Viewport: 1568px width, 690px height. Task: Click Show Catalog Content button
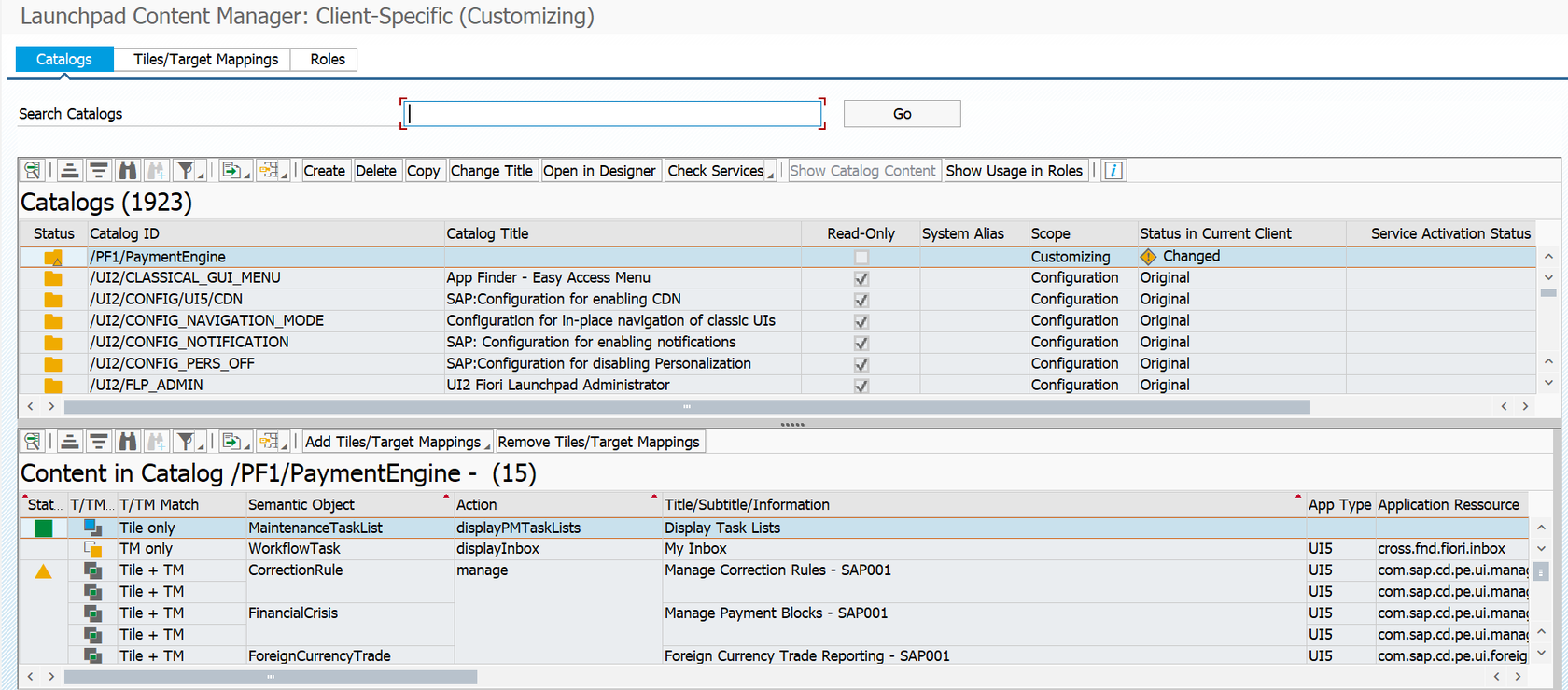pos(863,171)
